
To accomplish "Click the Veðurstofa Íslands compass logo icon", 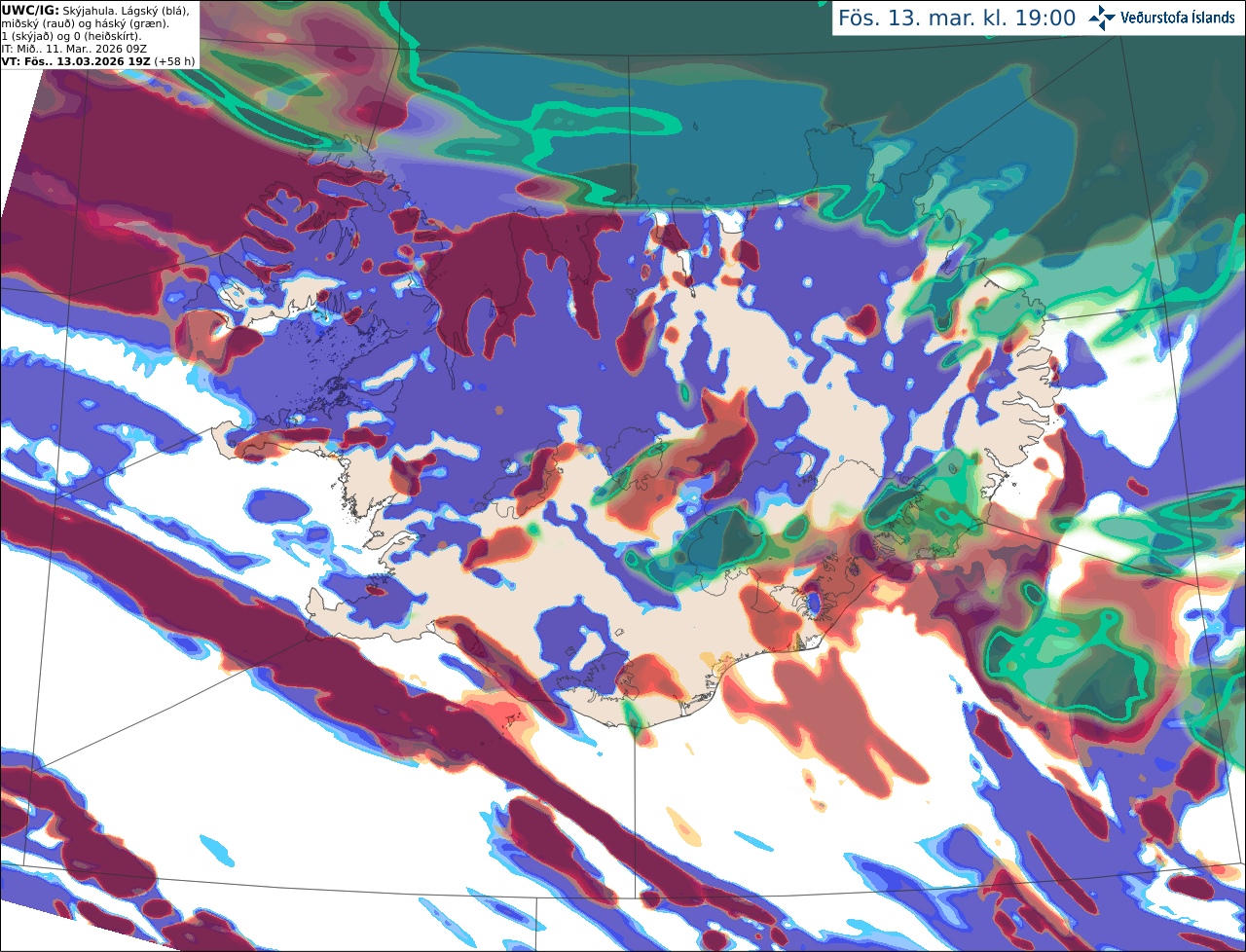I will pos(1102,18).
